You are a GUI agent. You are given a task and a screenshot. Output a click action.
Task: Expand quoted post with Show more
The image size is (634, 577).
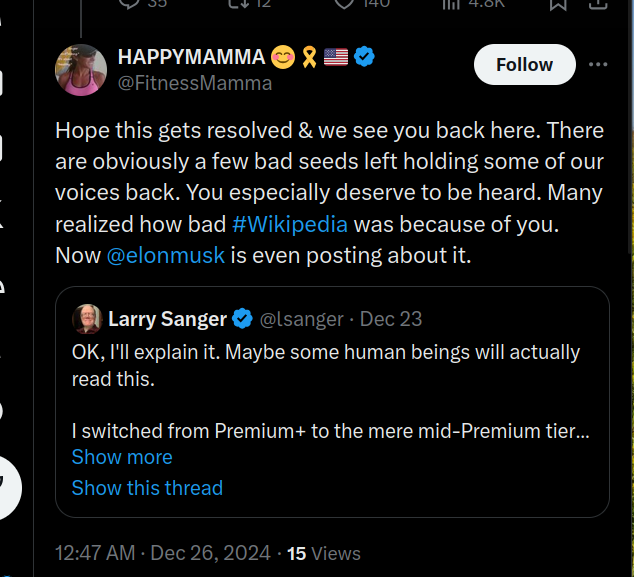point(122,457)
